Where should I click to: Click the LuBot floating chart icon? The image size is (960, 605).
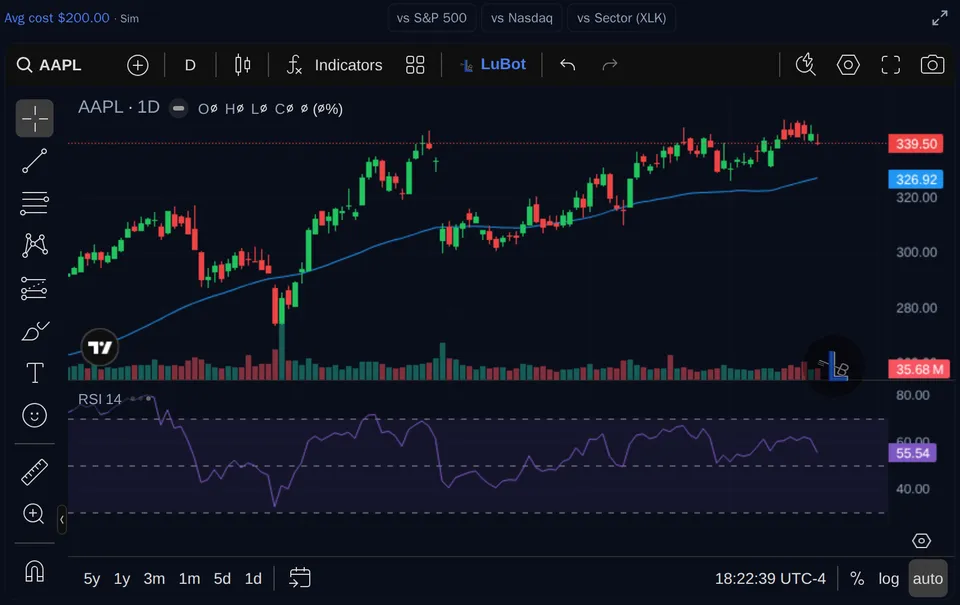pyautogui.click(x=834, y=366)
